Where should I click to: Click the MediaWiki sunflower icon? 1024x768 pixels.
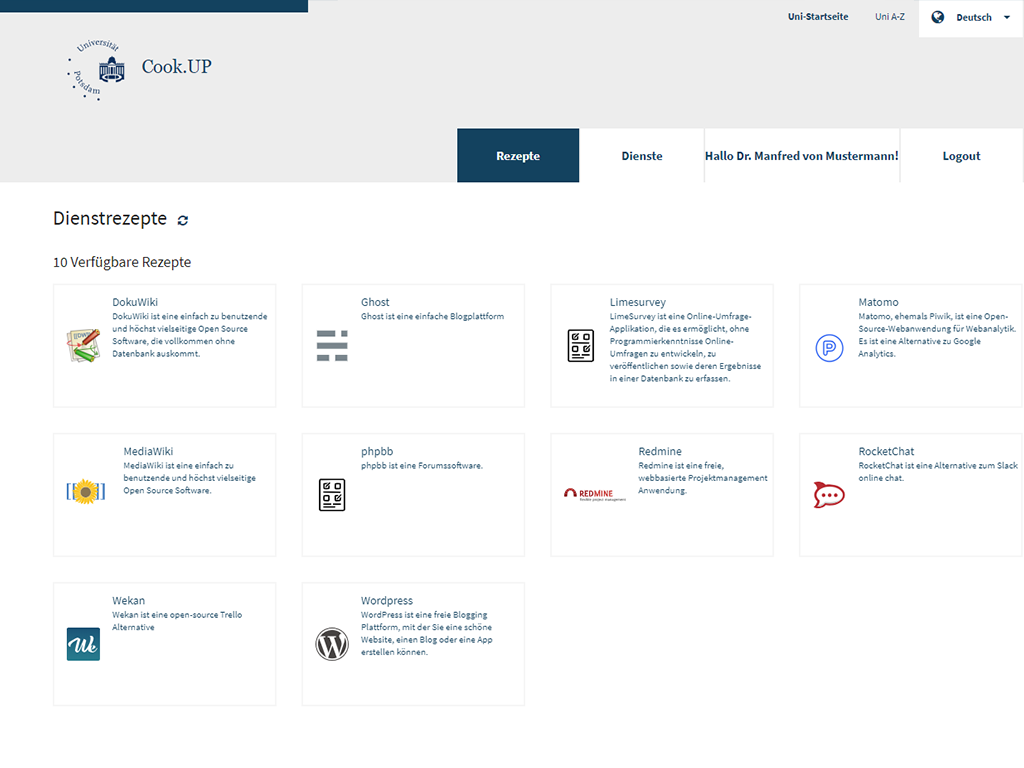[x=85, y=492]
